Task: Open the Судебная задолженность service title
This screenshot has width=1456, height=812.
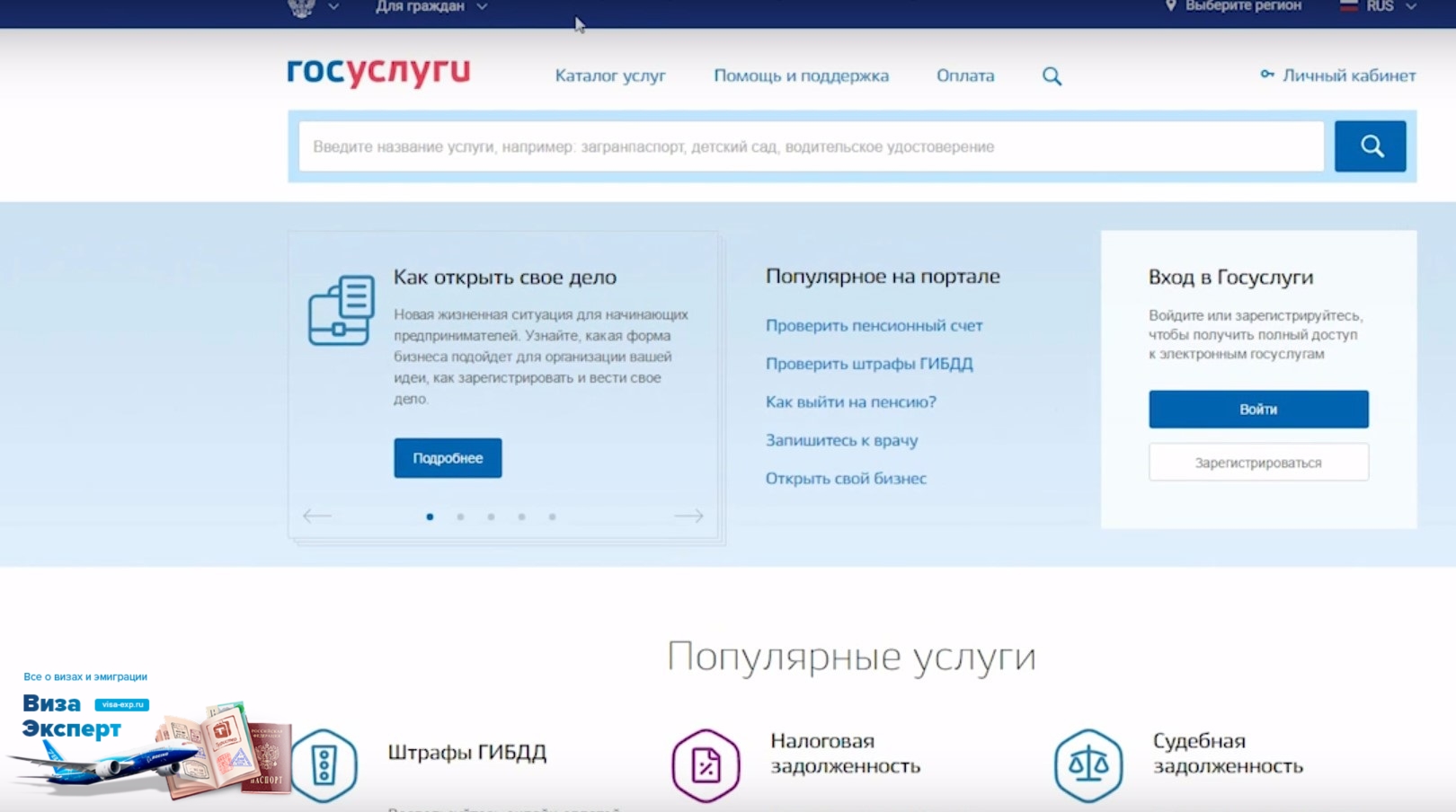Action: pos(1228,754)
